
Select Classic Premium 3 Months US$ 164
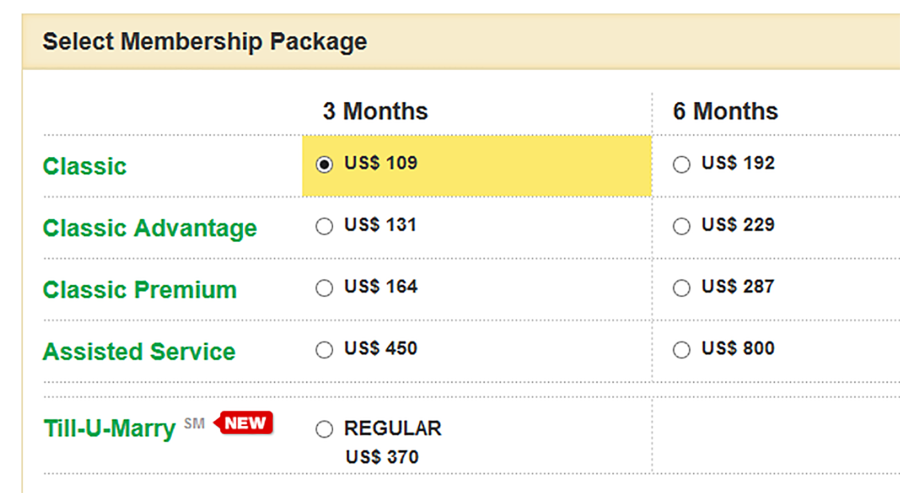[x=324, y=288]
